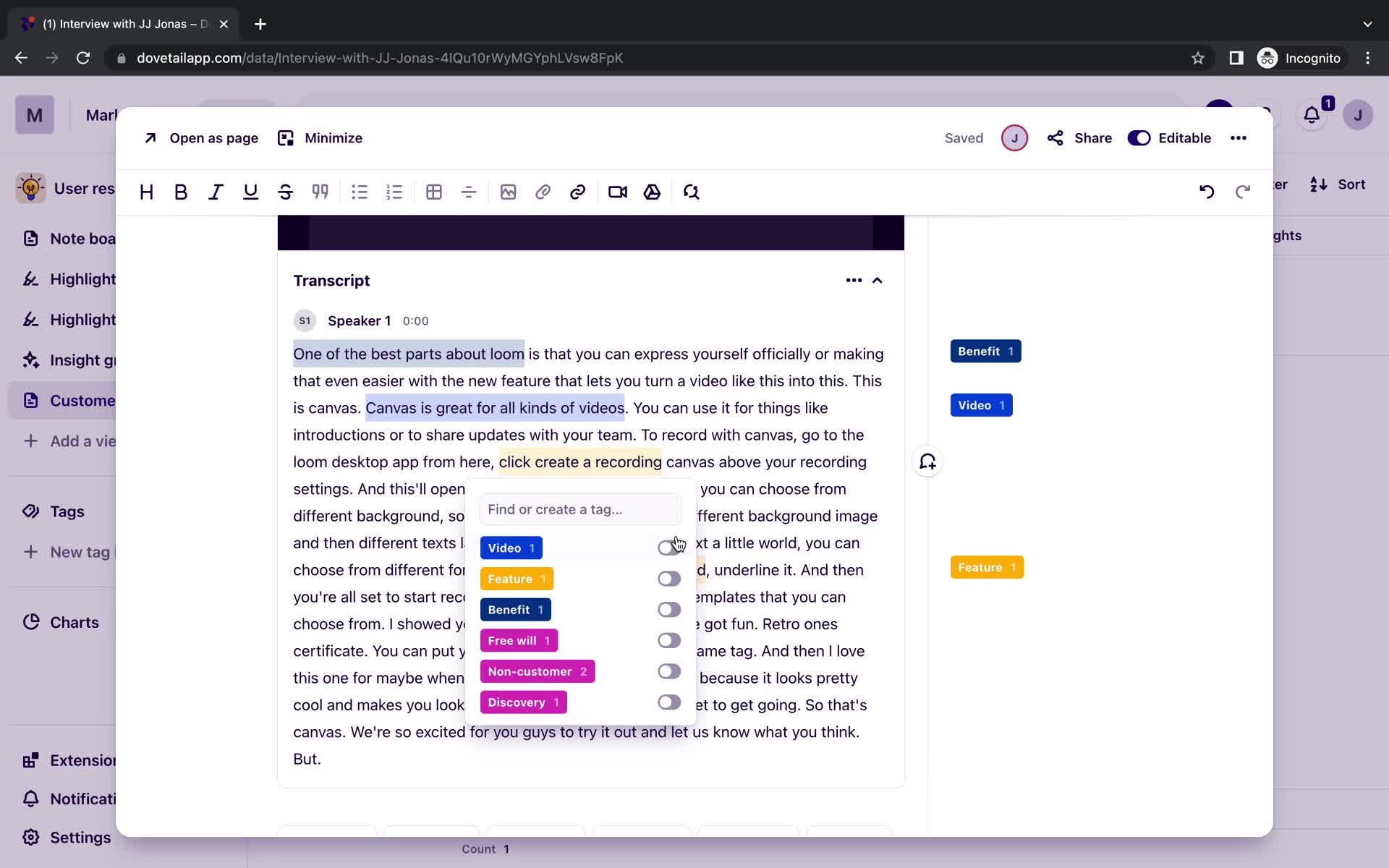Undo the last edit
This screenshot has width=1389, height=868.
tap(1207, 192)
